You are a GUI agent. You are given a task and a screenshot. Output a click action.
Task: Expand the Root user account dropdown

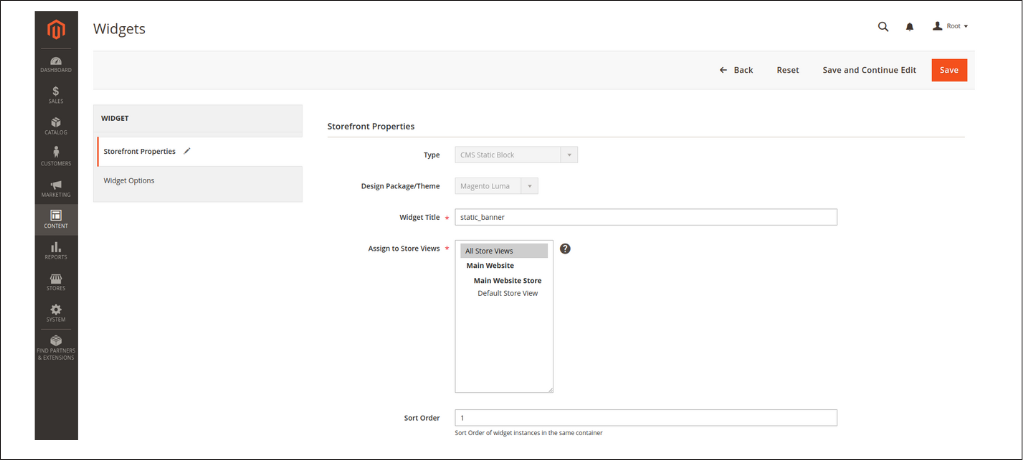[x=951, y=27]
